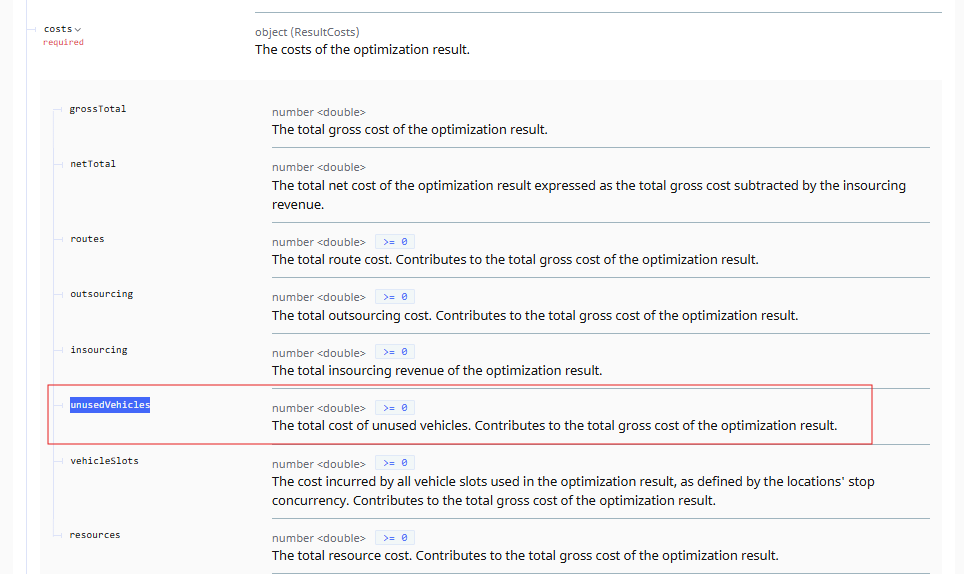Image resolution: width=964 pixels, height=574 pixels.
Task: Select the resources property name
Action: pos(94,535)
